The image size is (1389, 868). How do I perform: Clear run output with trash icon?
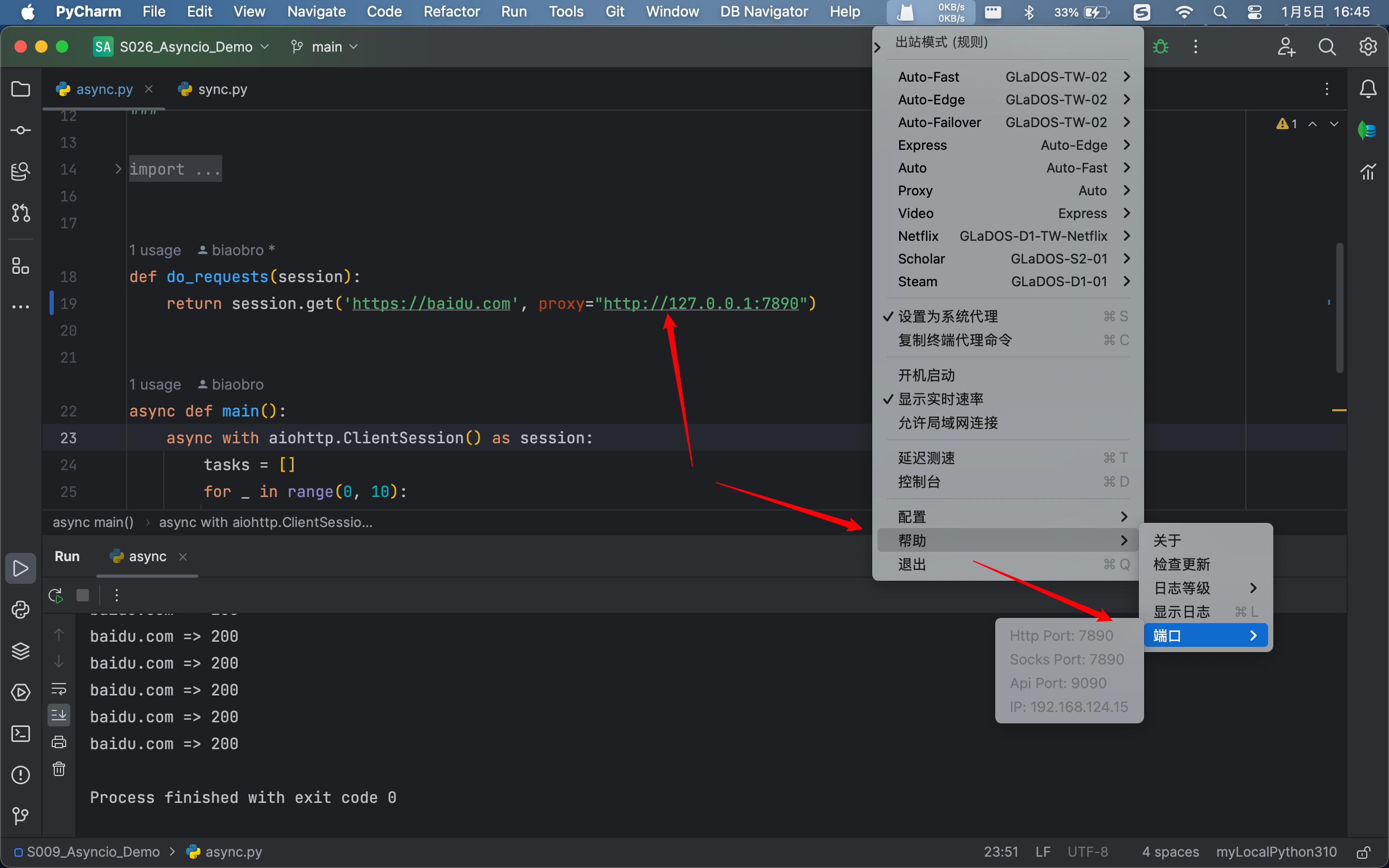point(58,769)
